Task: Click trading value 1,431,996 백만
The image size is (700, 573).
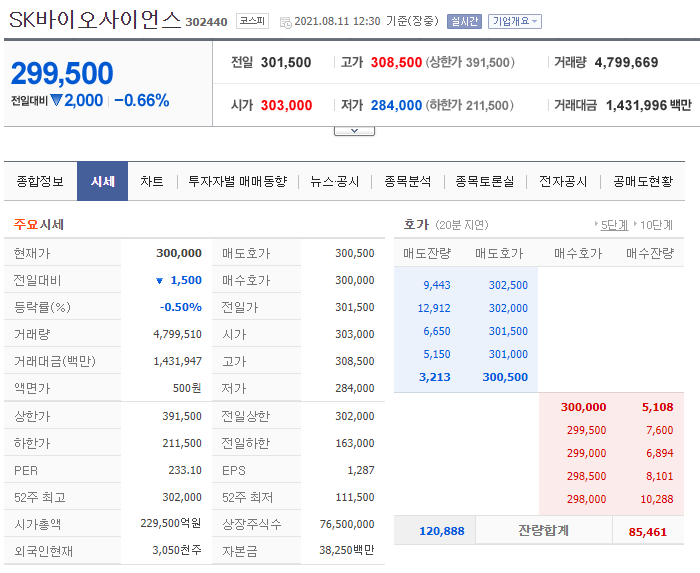Action: 648,106
